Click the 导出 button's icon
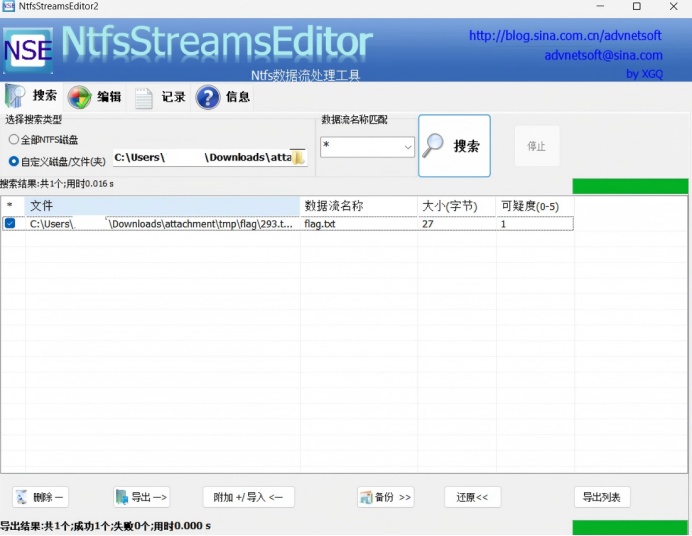 tap(122, 498)
